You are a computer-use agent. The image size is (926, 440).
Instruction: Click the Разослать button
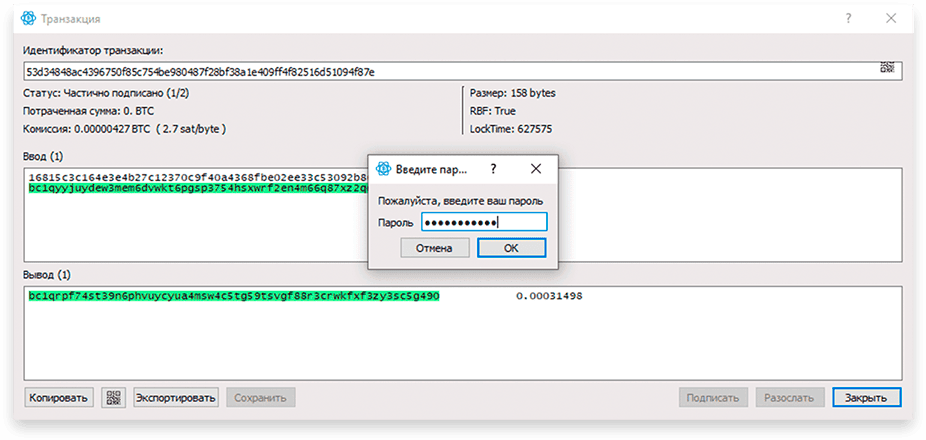pos(790,397)
